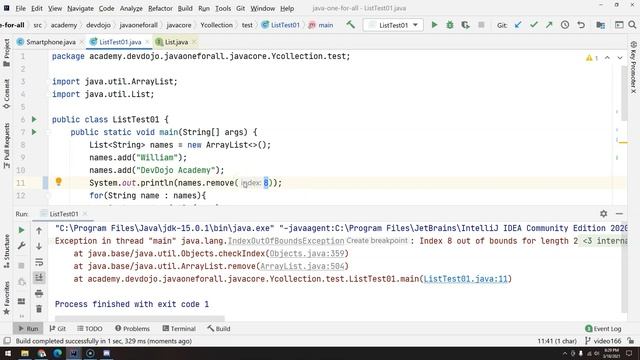
Task: Open Favorites side panel
Action: [x=7, y=298]
